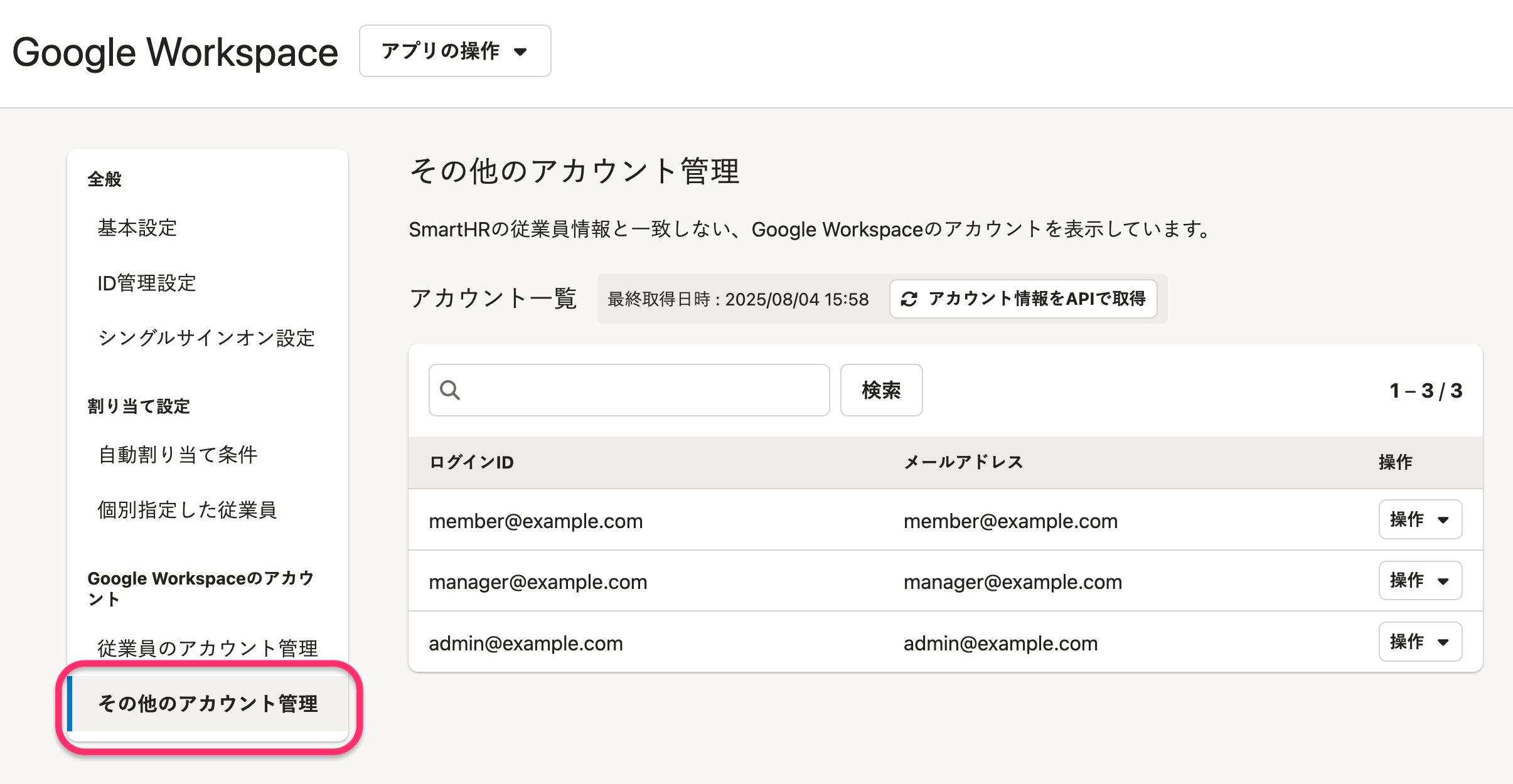Click the Google Workspace page title
This screenshot has width=1513, height=784.
point(175,52)
